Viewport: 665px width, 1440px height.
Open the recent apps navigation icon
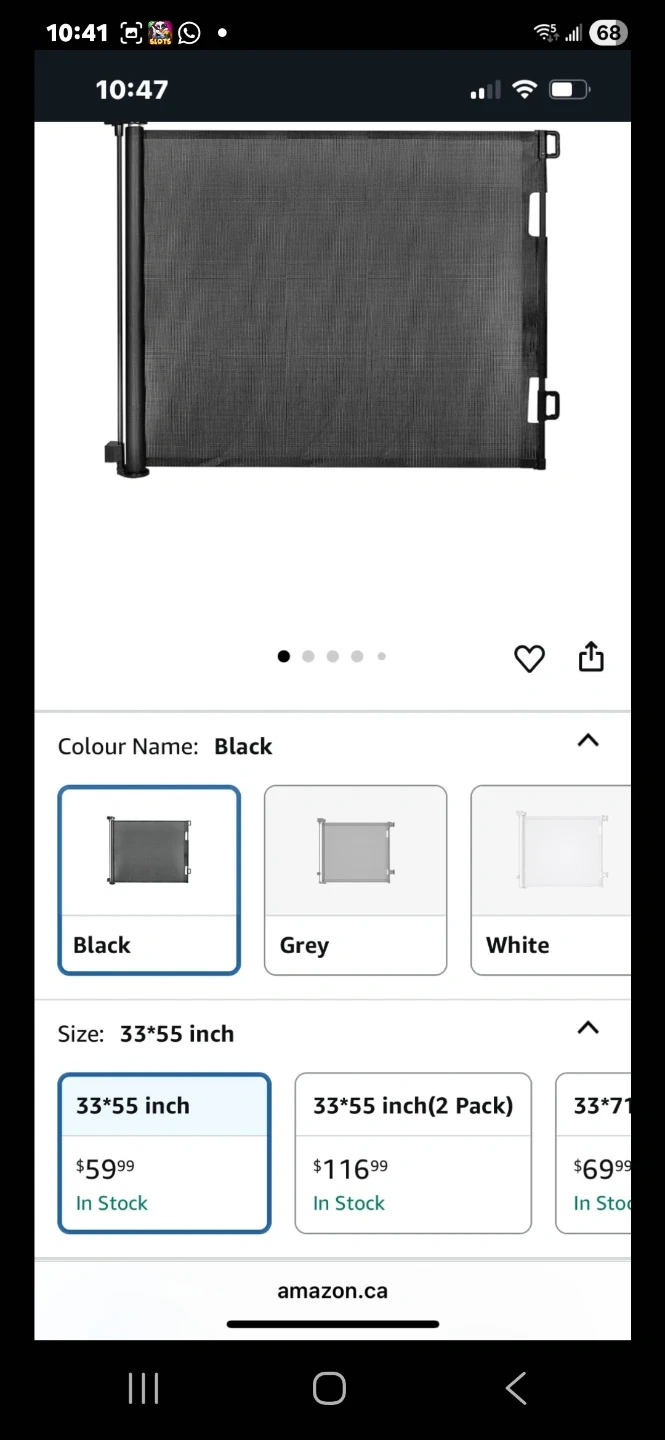[x=144, y=1388]
